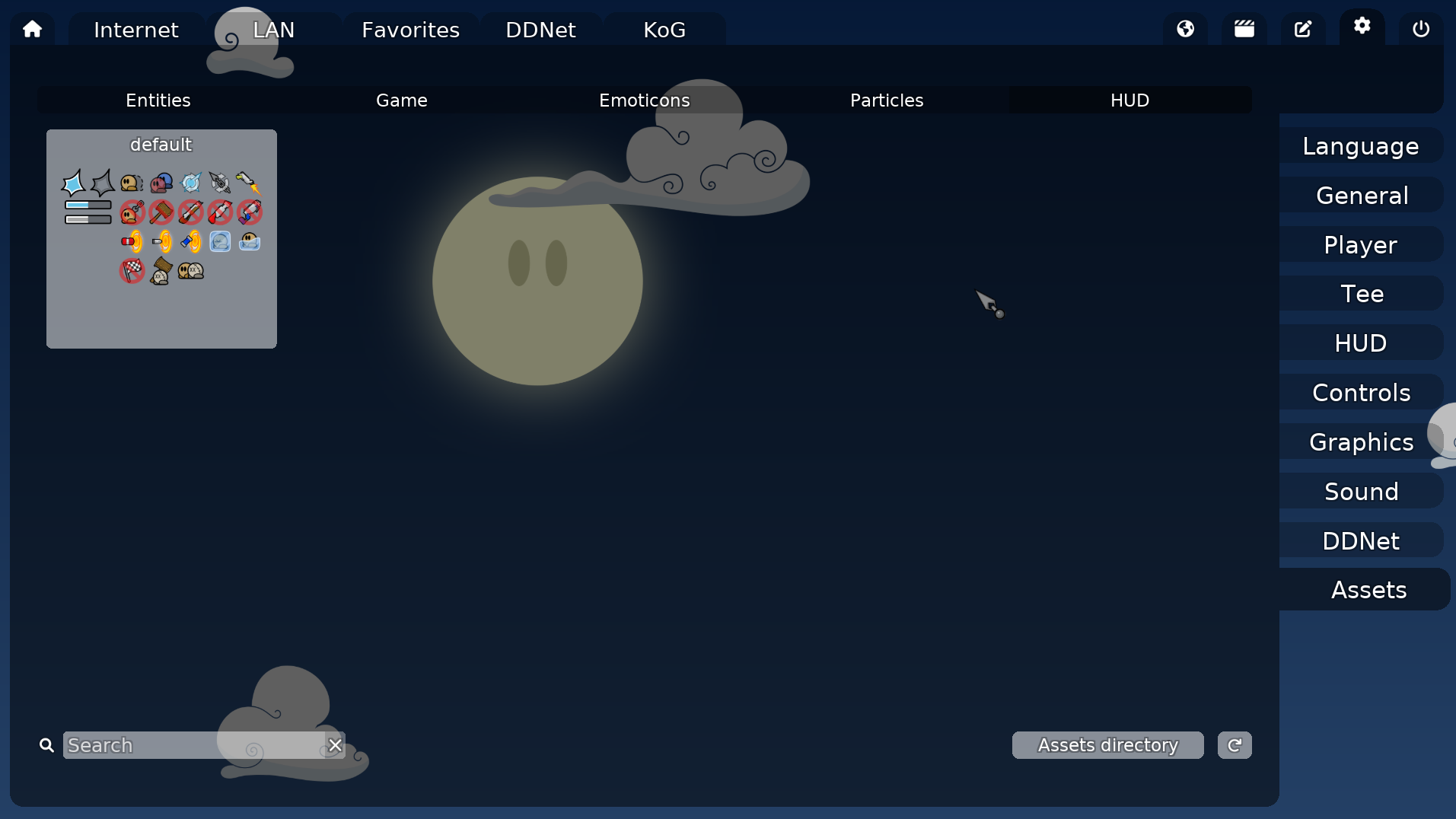This screenshot has width=1456, height=819.
Task: Focus the Search input field
Action: point(195,745)
